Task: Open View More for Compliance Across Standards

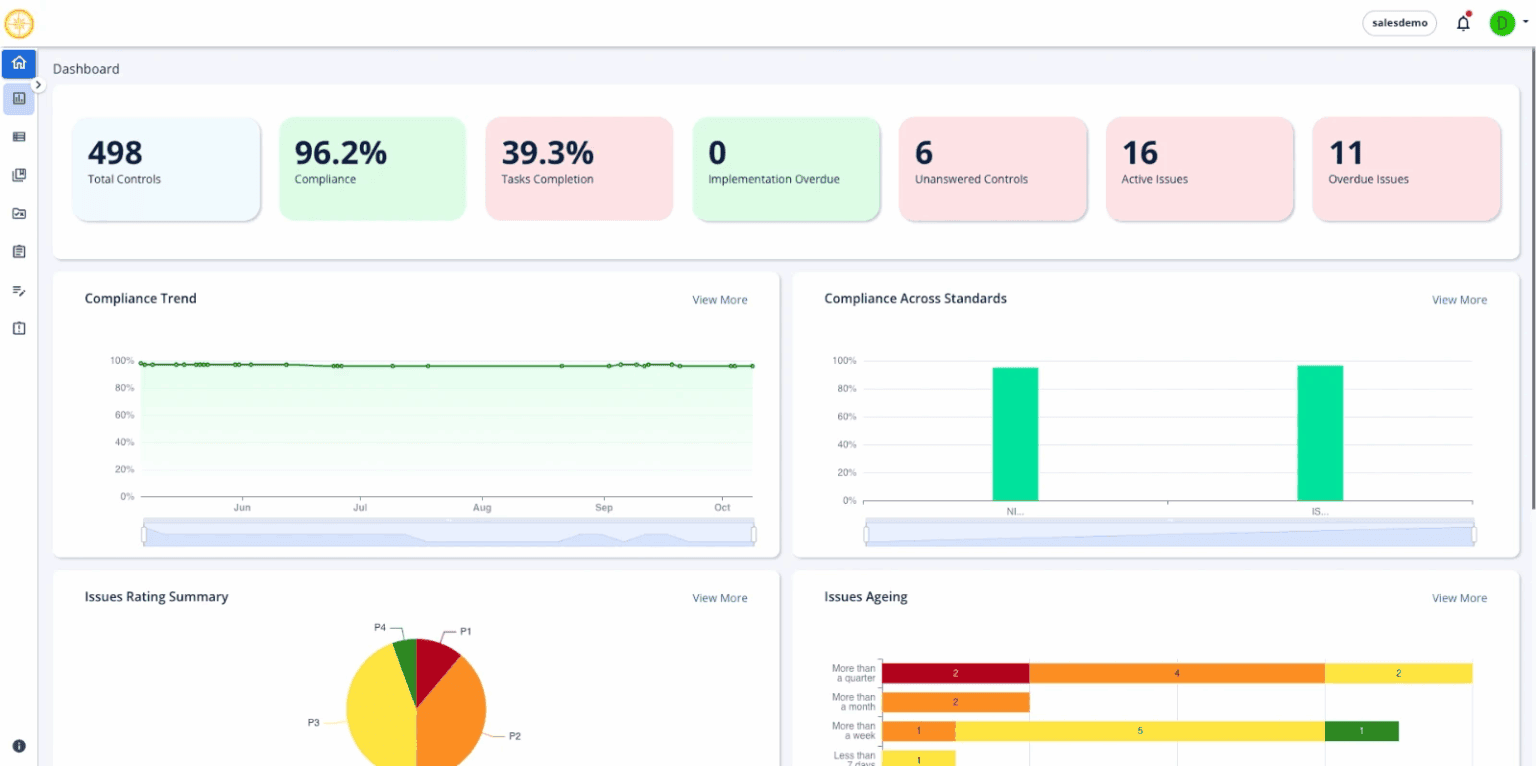Action: pos(1459,300)
